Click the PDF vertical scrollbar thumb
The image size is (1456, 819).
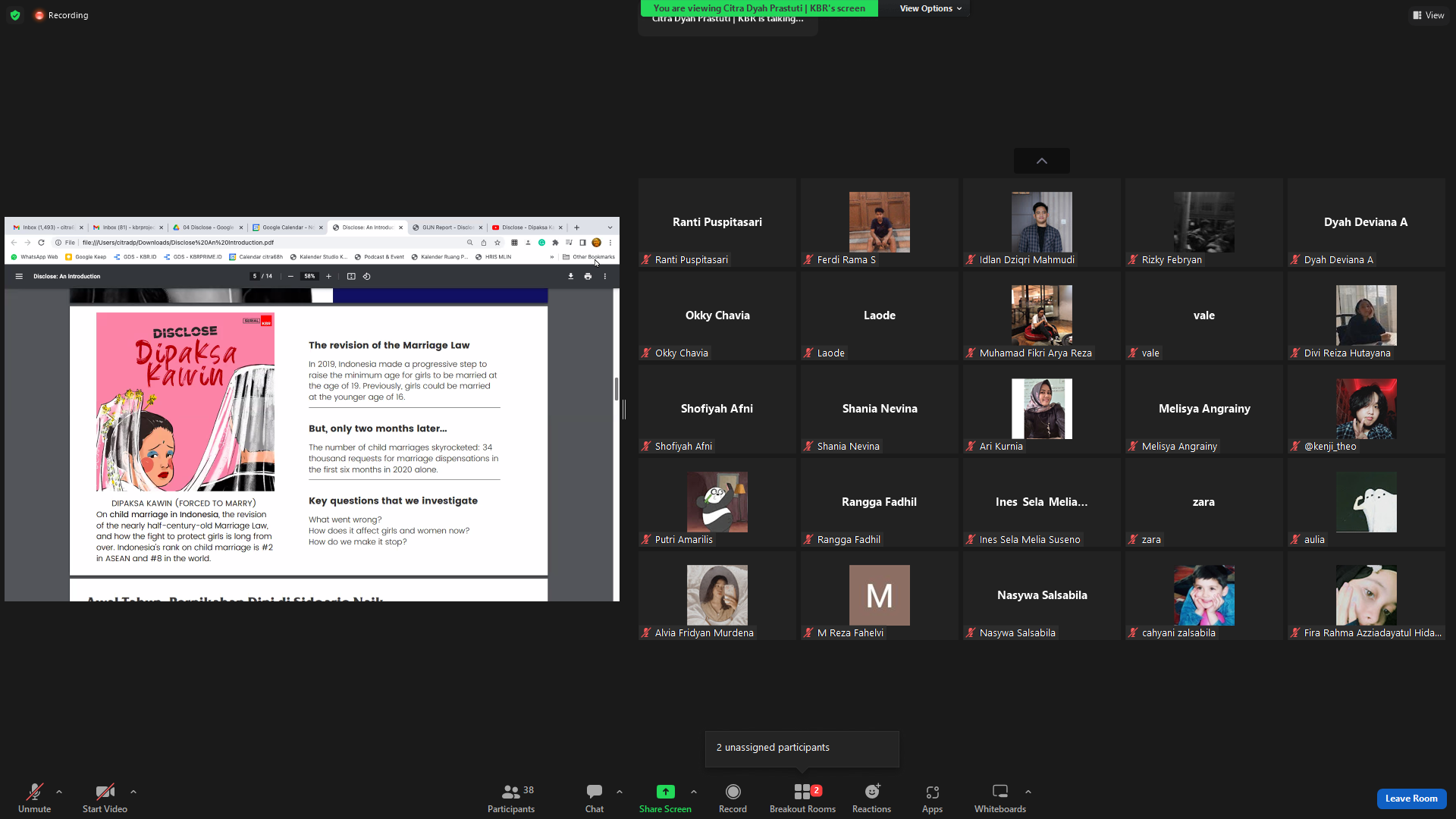point(617,389)
